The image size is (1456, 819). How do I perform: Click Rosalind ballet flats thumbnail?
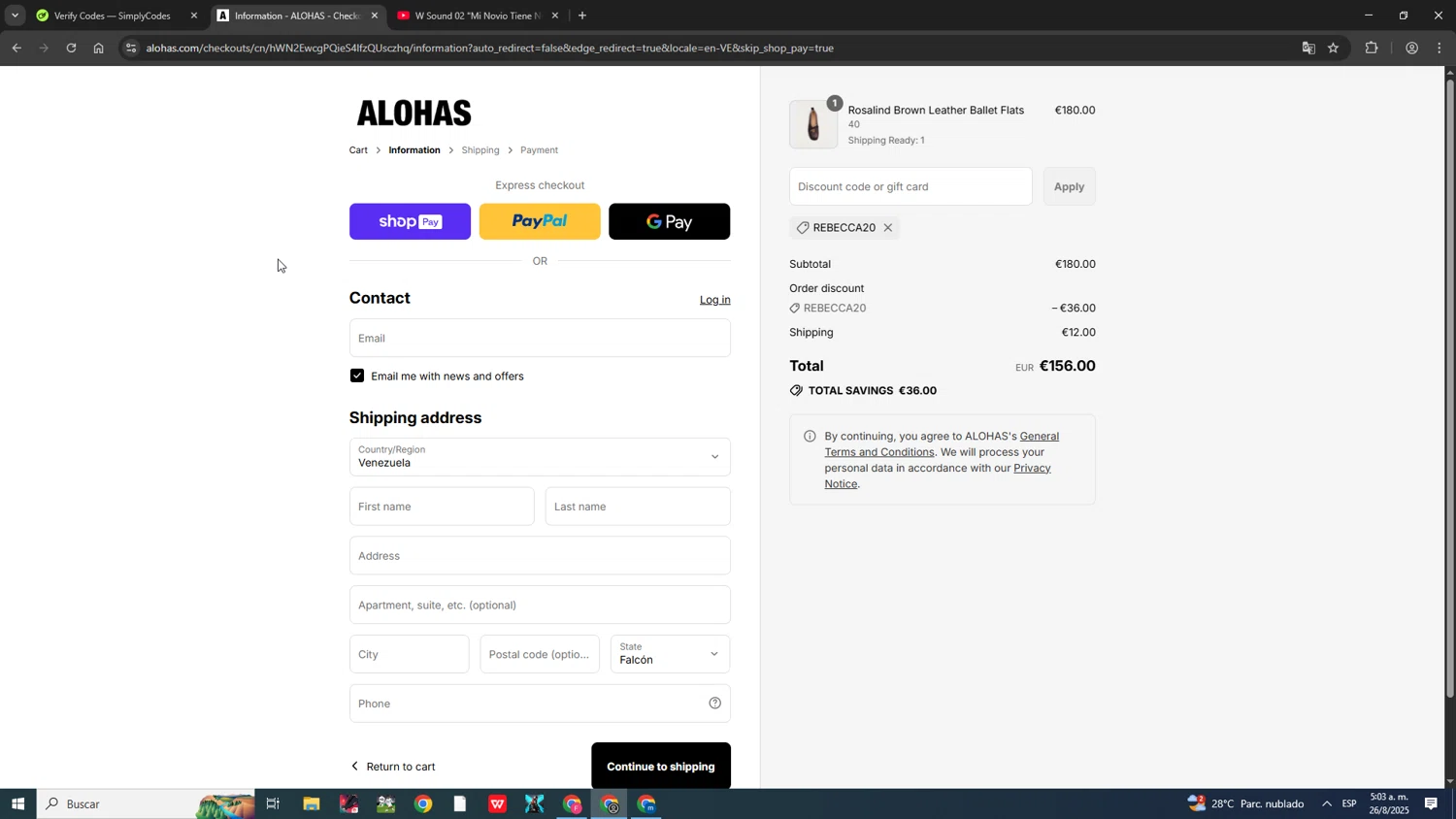pyautogui.click(x=813, y=124)
